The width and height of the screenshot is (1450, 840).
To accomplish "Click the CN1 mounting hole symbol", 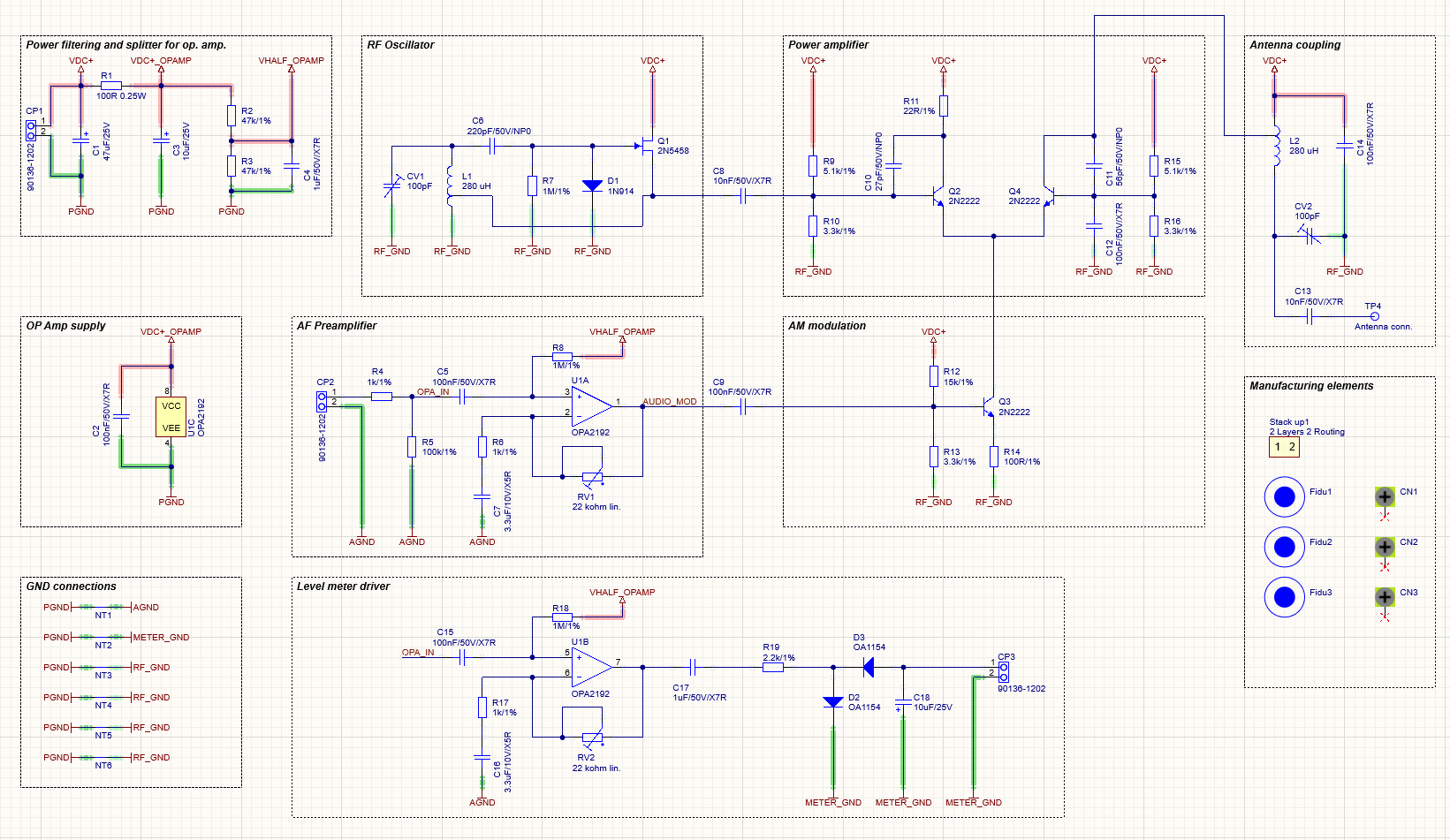I will [x=1385, y=496].
